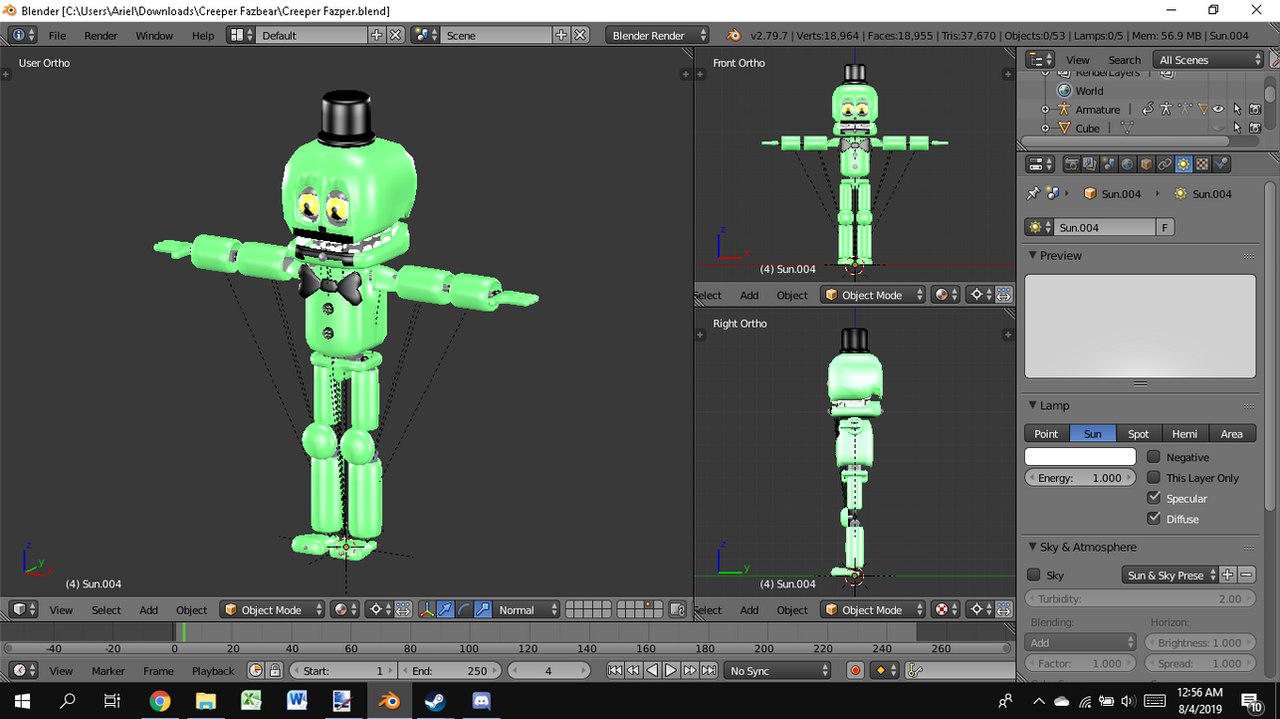Uncheck the Specular lamp checkbox

click(1154, 498)
